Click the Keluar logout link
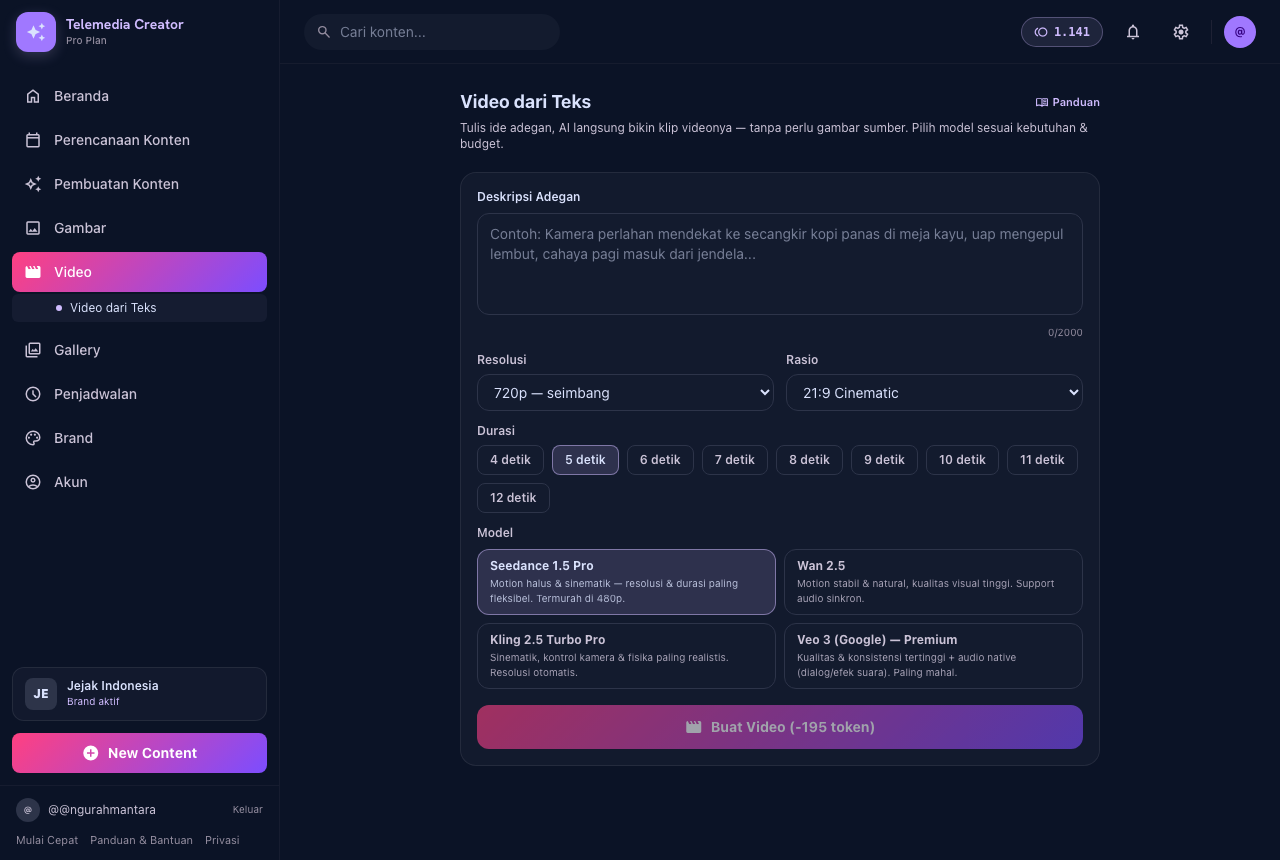Screen dimensions: 1280x860 [248, 810]
